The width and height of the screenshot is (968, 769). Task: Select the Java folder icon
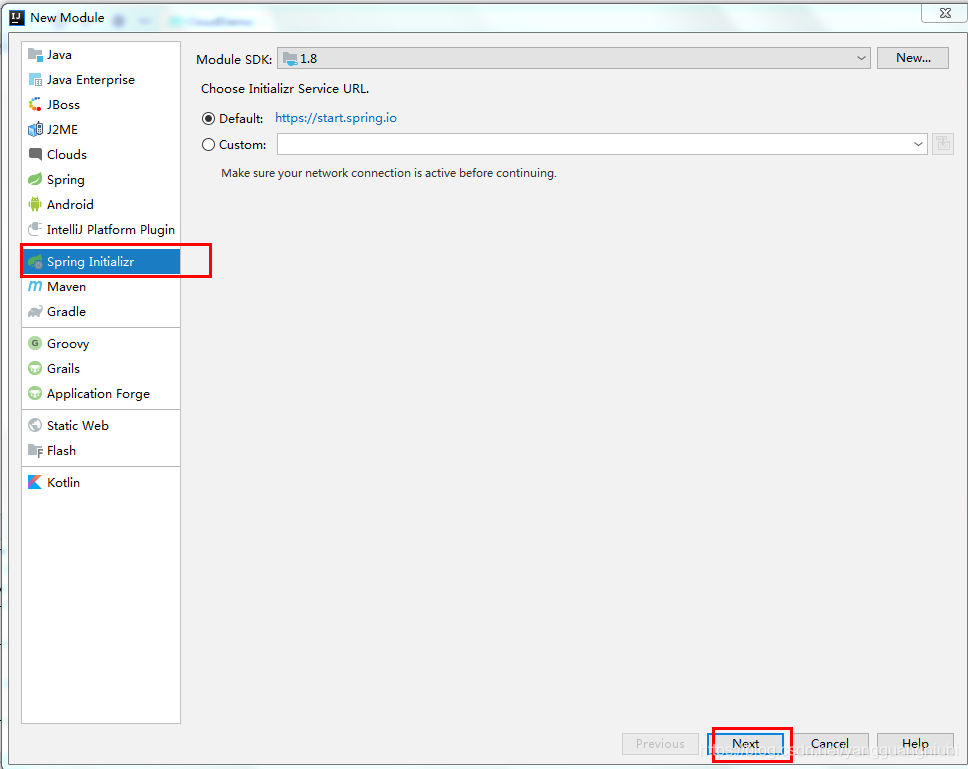click(35, 55)
